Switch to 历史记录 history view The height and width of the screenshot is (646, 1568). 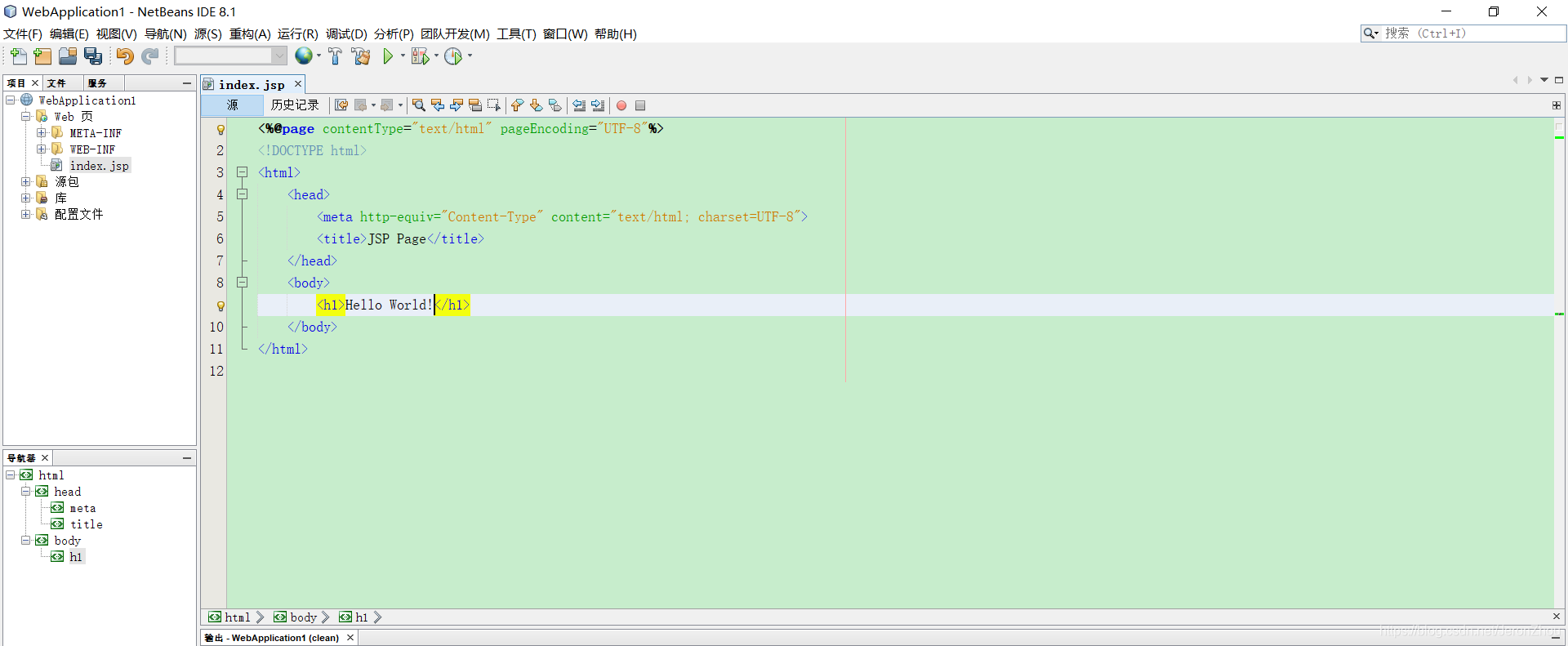pyautogui.click(x=295, y=105)
